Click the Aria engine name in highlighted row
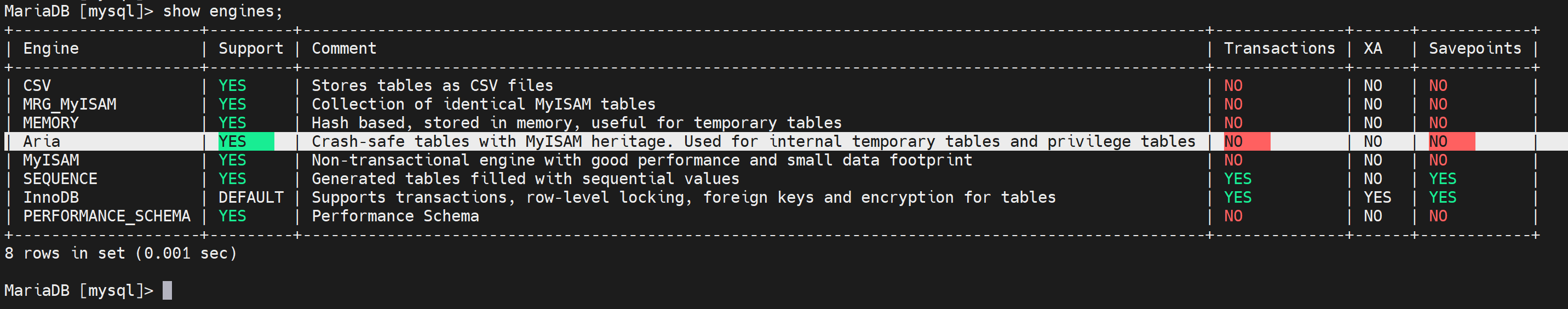This screenshot has width=1568, height=309. coord(42,141)
